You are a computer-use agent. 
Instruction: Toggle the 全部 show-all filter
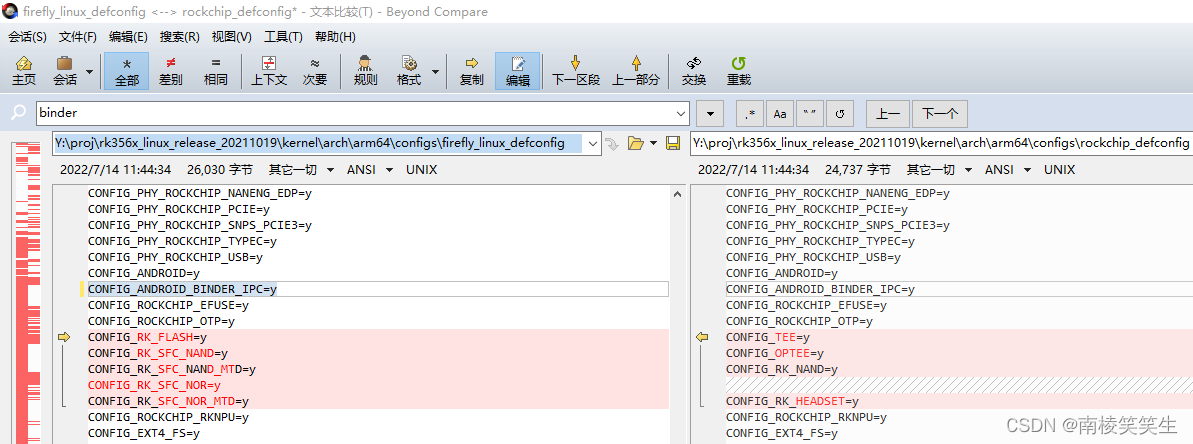click(x=126, y=71)
